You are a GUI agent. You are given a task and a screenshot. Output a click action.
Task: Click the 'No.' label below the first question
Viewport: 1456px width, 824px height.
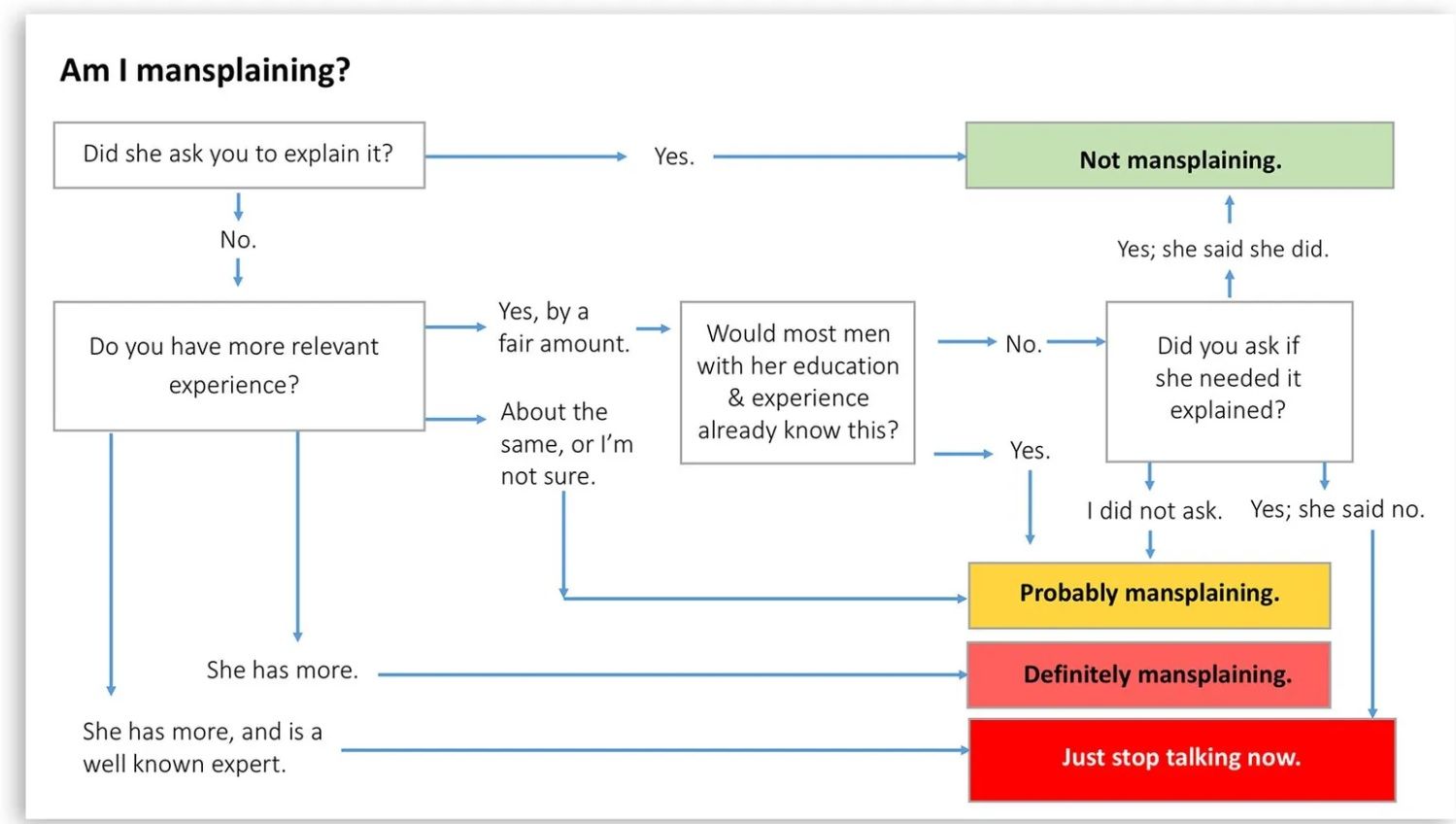[x=238, y=240]
